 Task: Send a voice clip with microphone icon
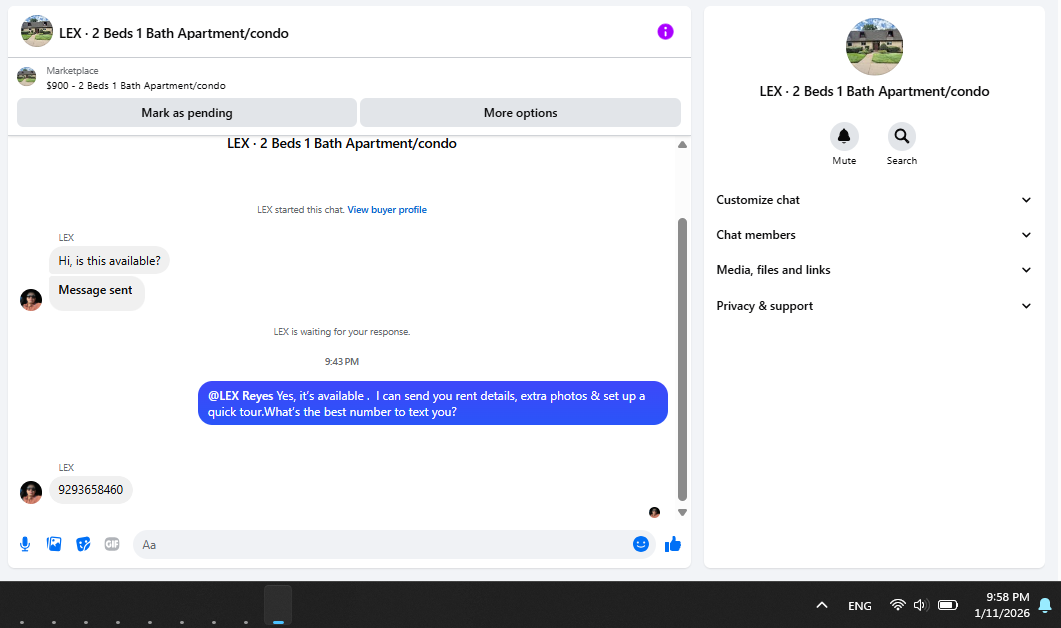click(x=25, y=544)
